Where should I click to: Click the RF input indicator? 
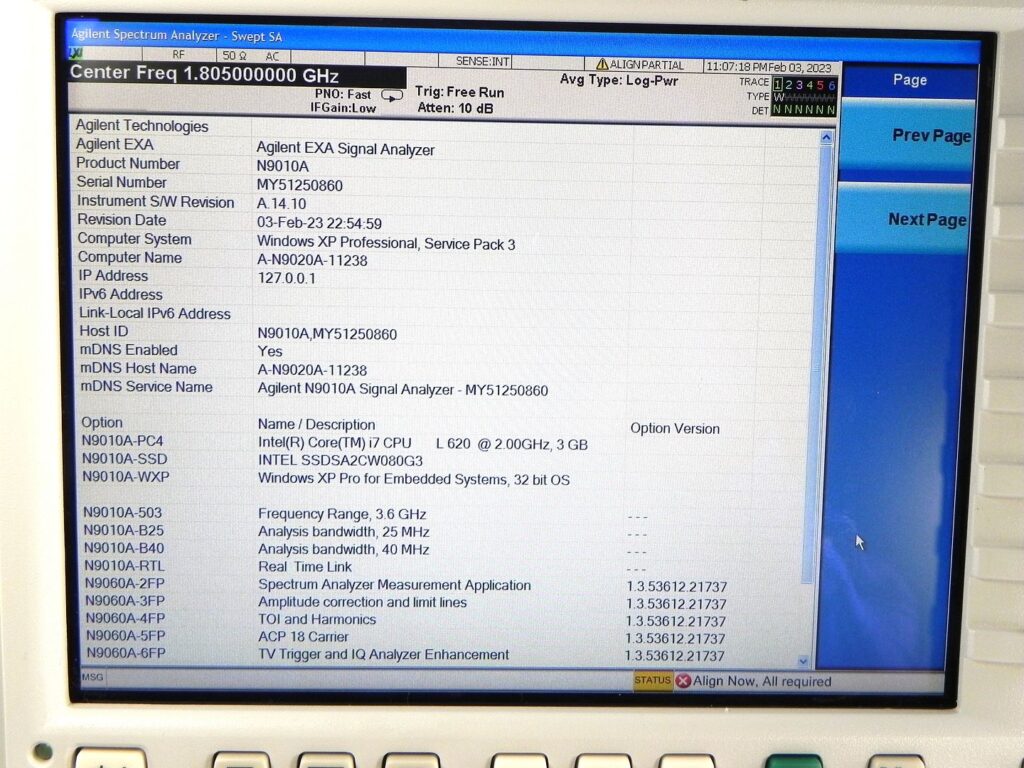(178, 55)
